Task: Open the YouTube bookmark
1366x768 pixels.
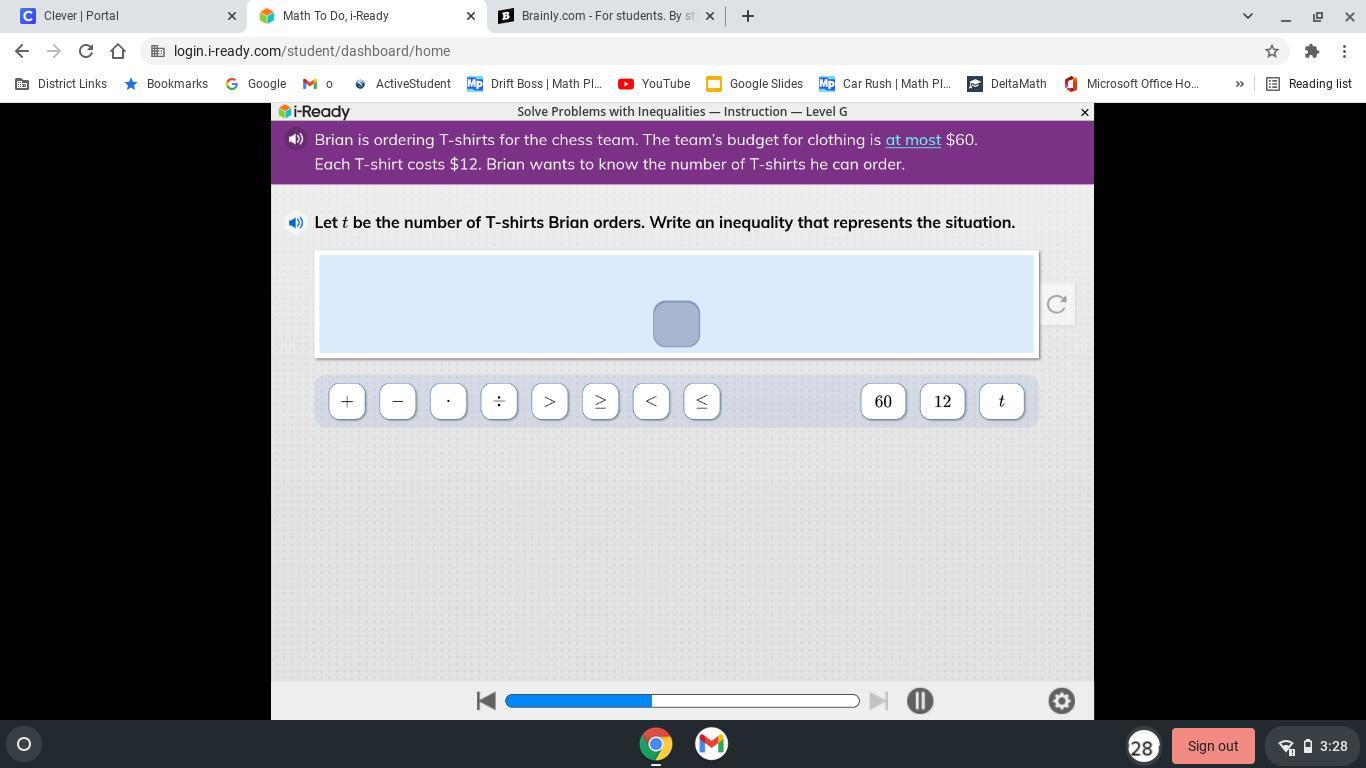Action: 654,84
